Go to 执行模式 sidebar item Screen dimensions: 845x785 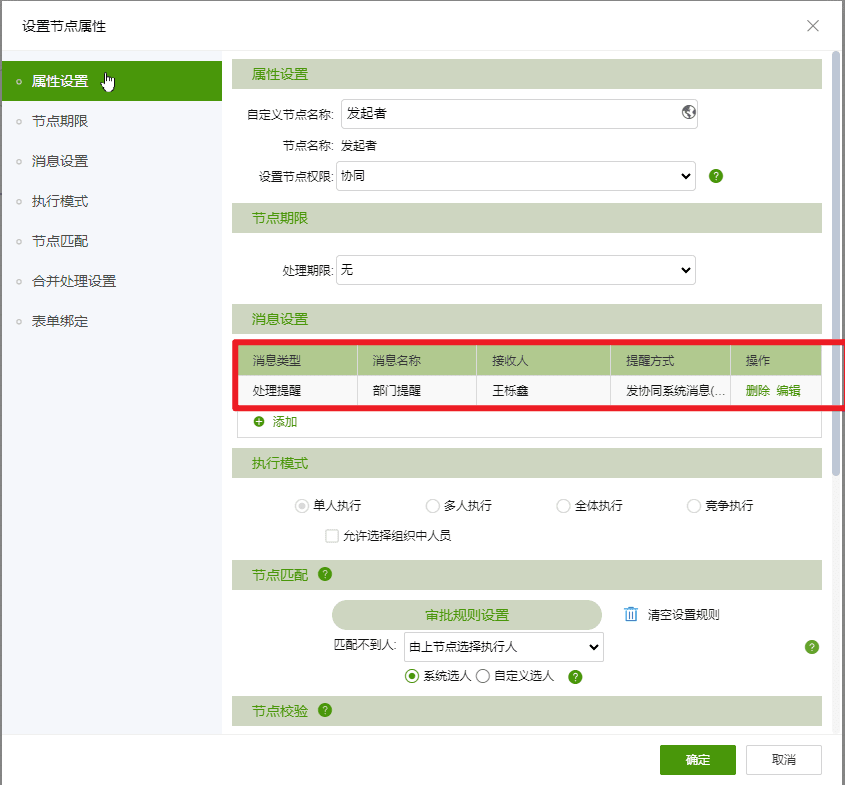point(112,202)
